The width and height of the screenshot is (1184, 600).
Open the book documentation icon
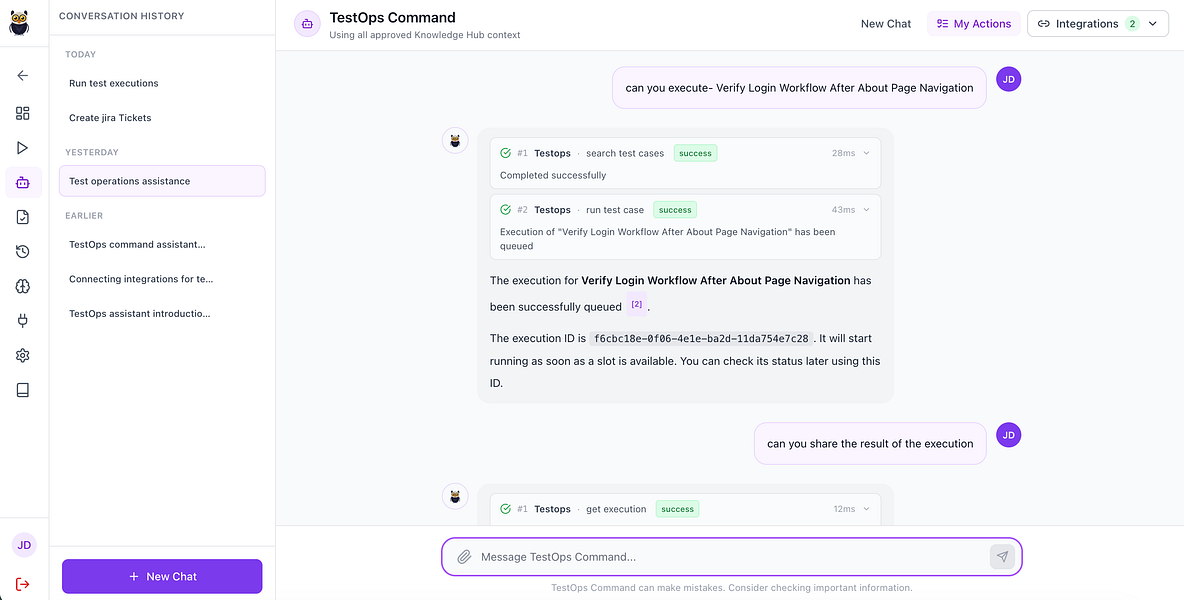23,390
